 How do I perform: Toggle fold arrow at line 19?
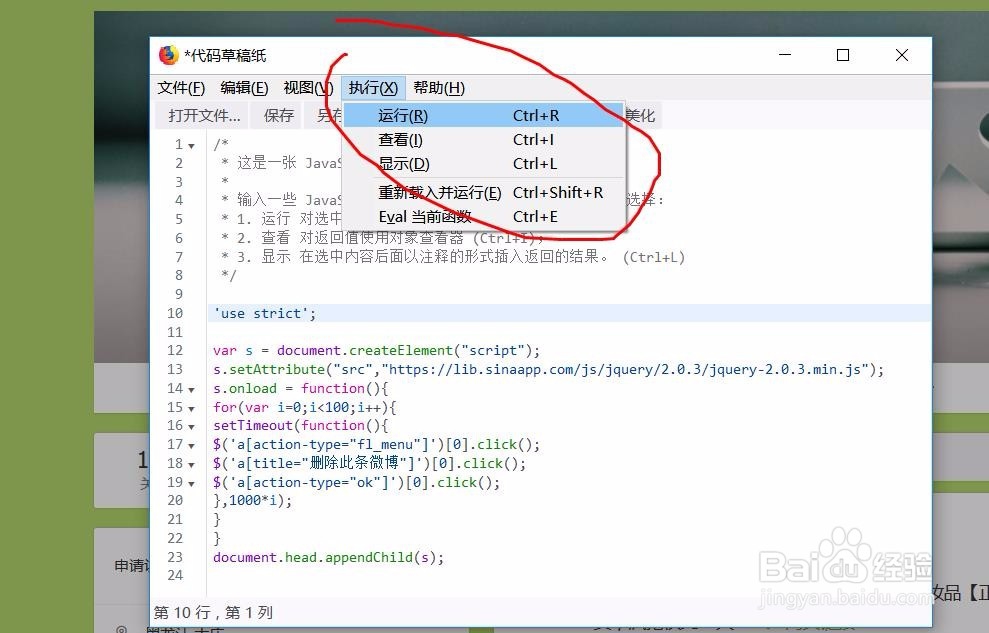tap(191, 484)
